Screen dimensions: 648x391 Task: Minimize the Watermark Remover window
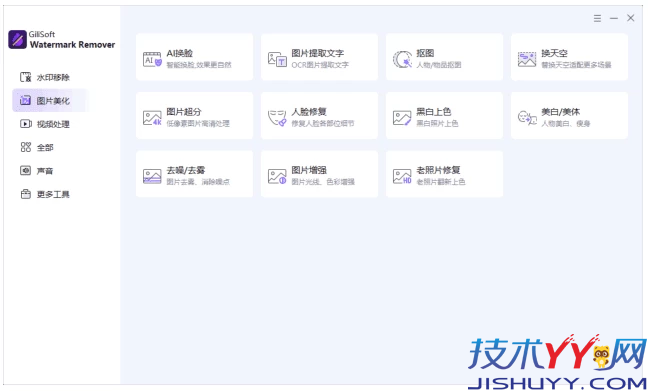tap(614, 18)
